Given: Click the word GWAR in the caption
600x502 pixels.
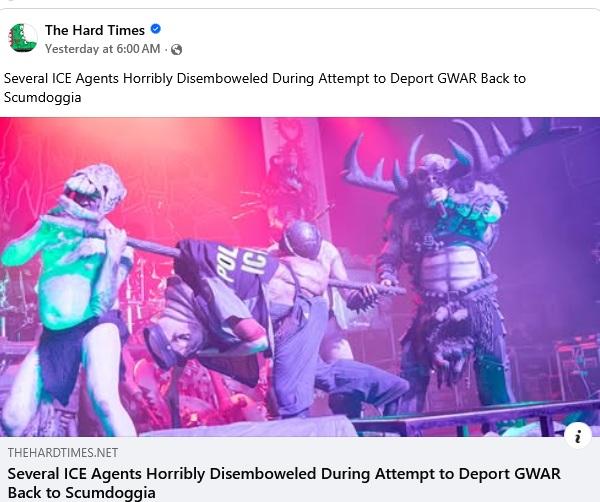Looking at the screenshot, I should [457, 78].
